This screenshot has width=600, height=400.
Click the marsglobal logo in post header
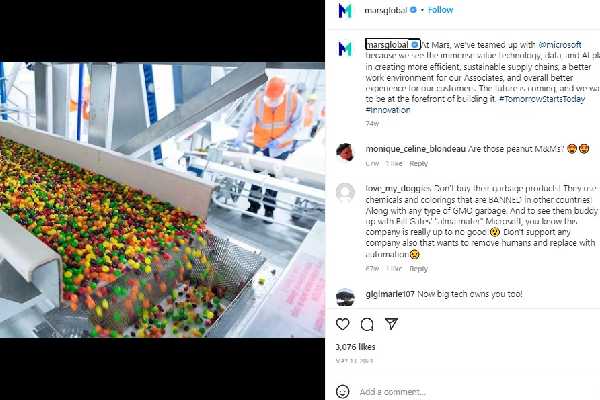click(345, 10)
